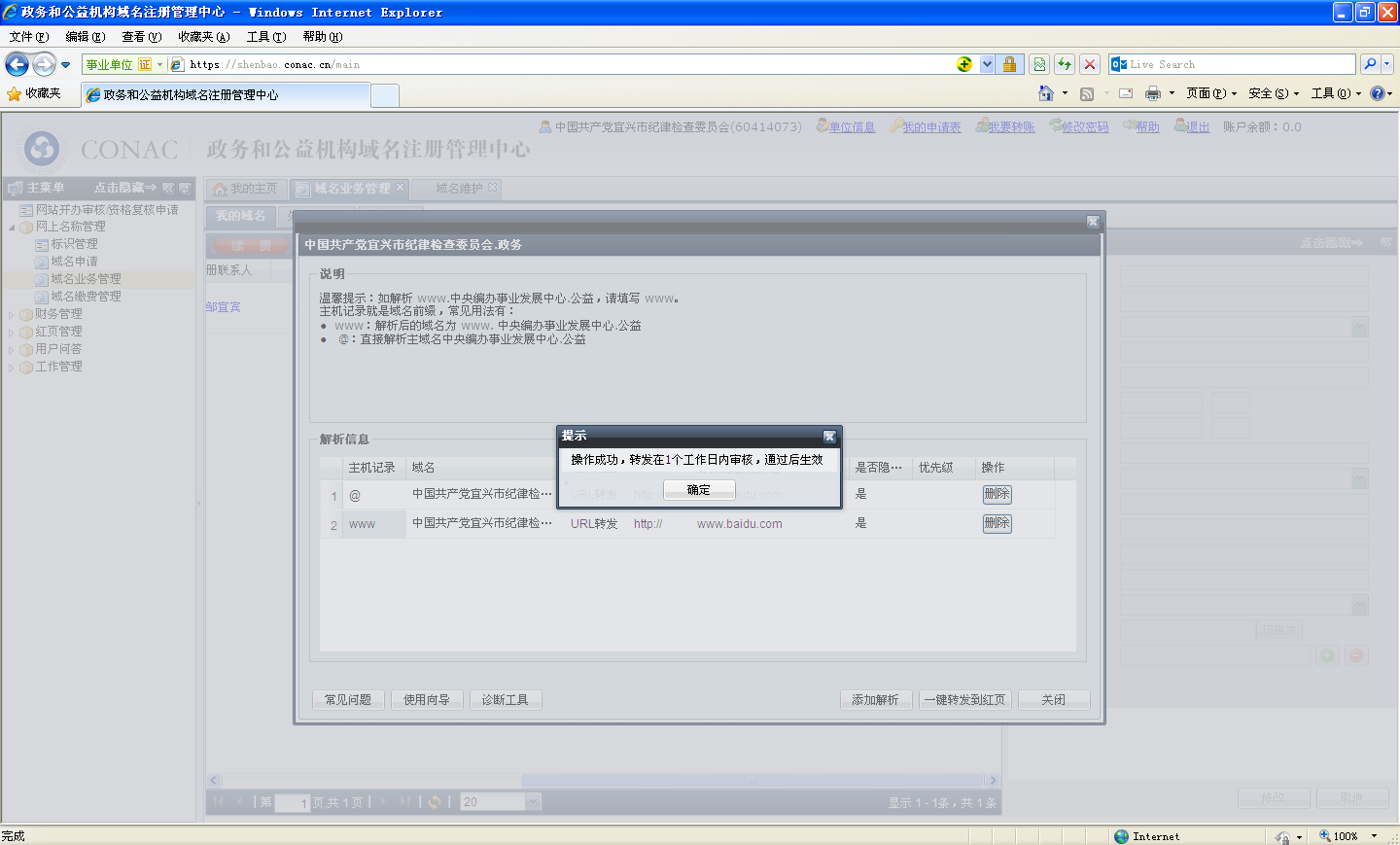Confirm the 提示 dialog with 确定
The height and width of the screenshot is (845, 1400).
pos(699,490)
